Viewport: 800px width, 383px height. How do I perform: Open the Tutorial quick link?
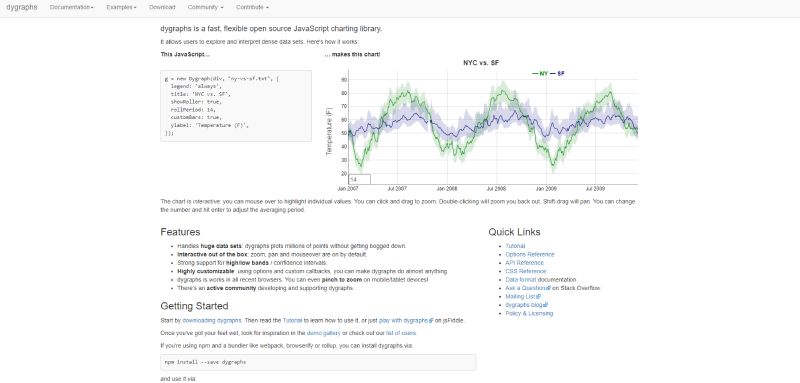click(x=515, y=246)
